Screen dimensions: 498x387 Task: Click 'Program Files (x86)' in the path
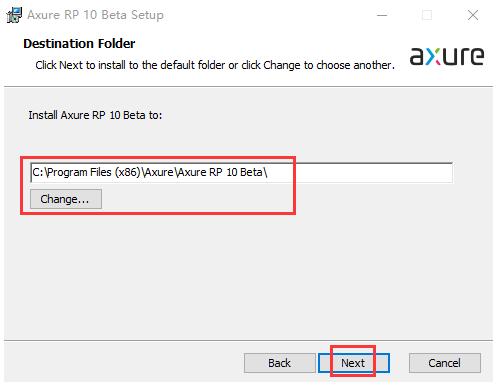click(x=94, y=172)
